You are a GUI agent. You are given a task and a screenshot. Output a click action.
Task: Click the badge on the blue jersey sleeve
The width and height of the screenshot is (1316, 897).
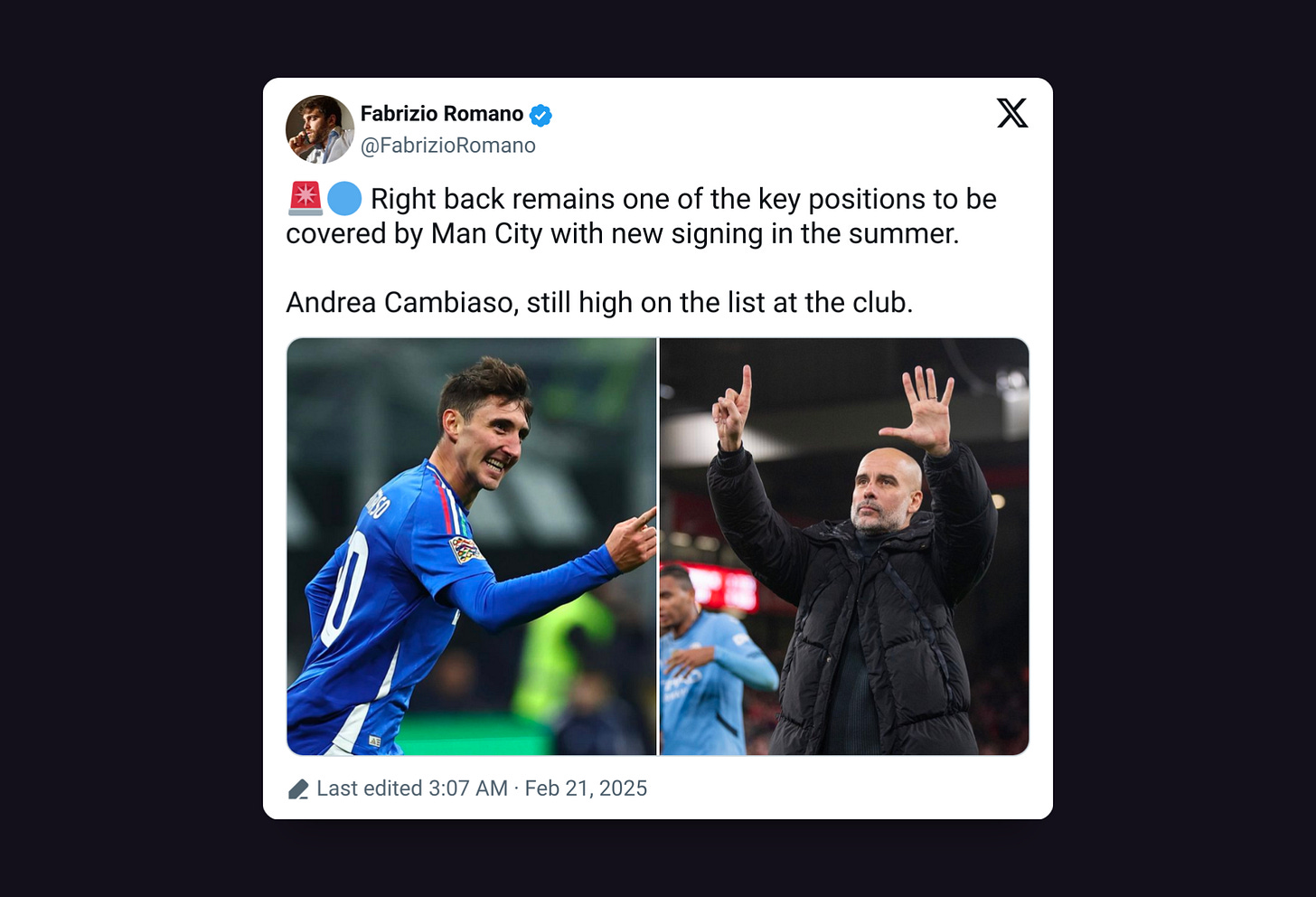coord(465,549)
